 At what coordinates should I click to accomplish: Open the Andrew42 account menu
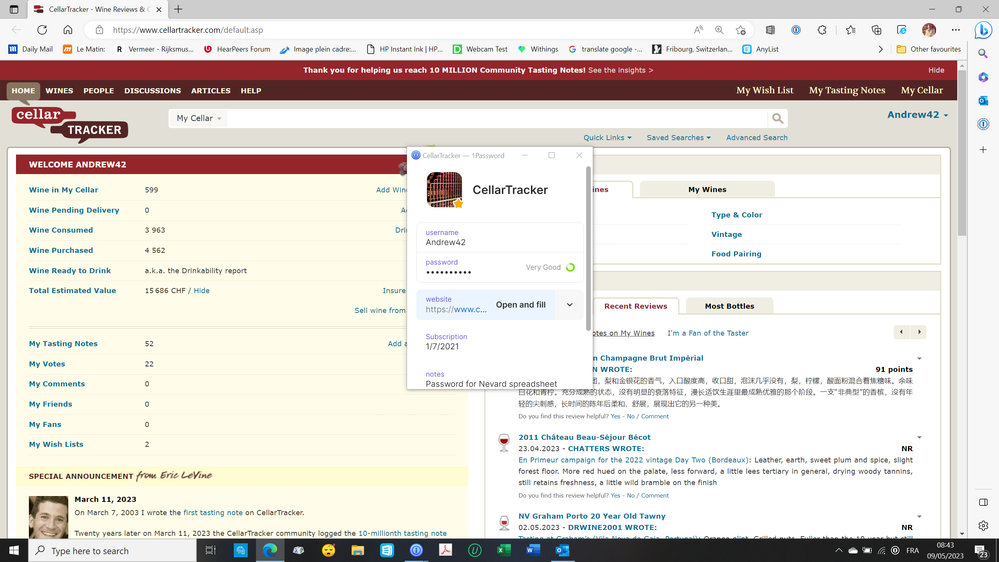[x=917, y=115]
